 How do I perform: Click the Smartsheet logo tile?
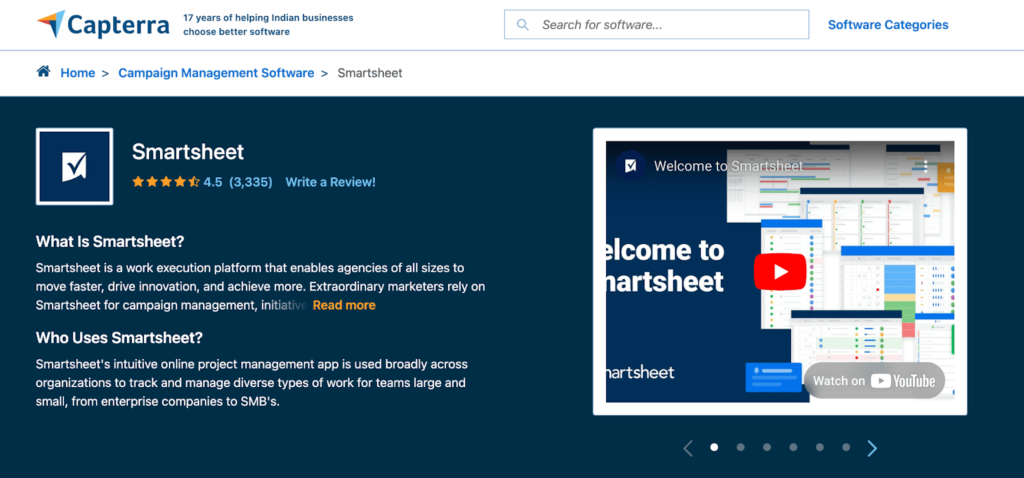pyautogui.click(x=74, y=167)
